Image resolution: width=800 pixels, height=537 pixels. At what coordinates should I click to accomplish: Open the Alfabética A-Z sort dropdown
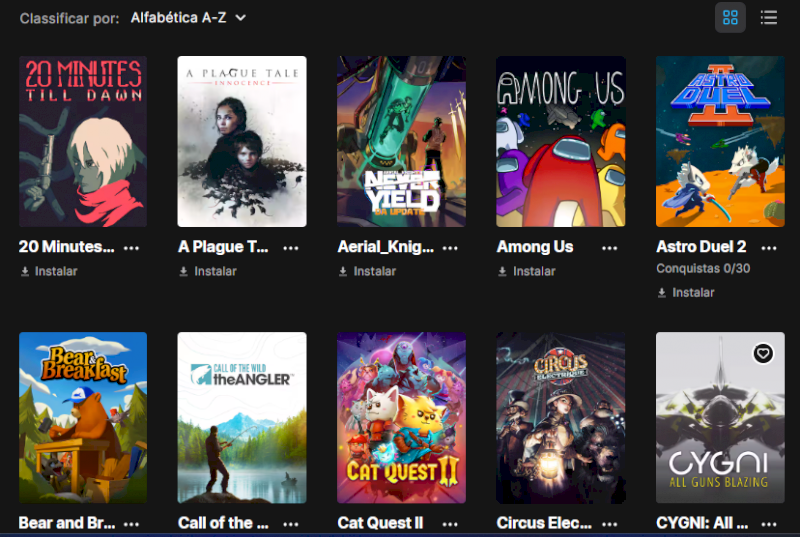pos(188,18)
